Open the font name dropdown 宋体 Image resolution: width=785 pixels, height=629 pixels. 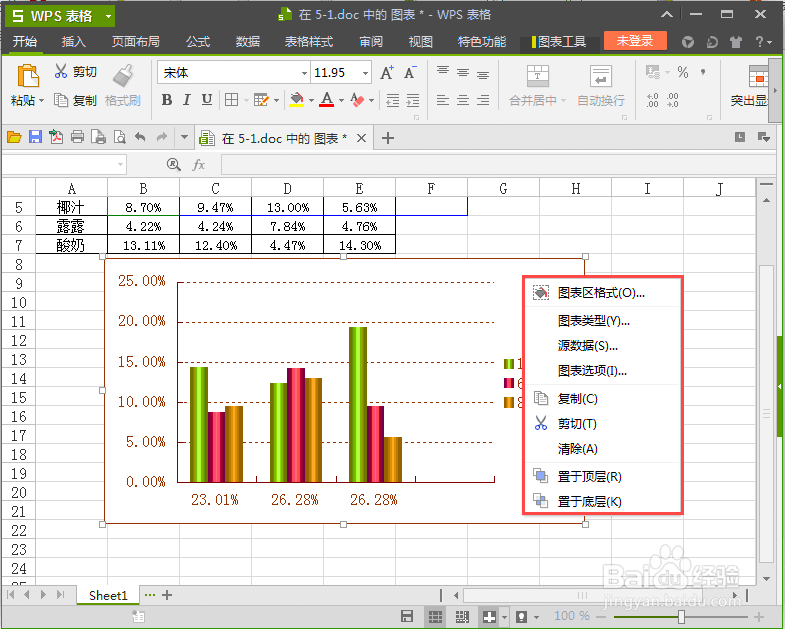(x=304, y=73)
